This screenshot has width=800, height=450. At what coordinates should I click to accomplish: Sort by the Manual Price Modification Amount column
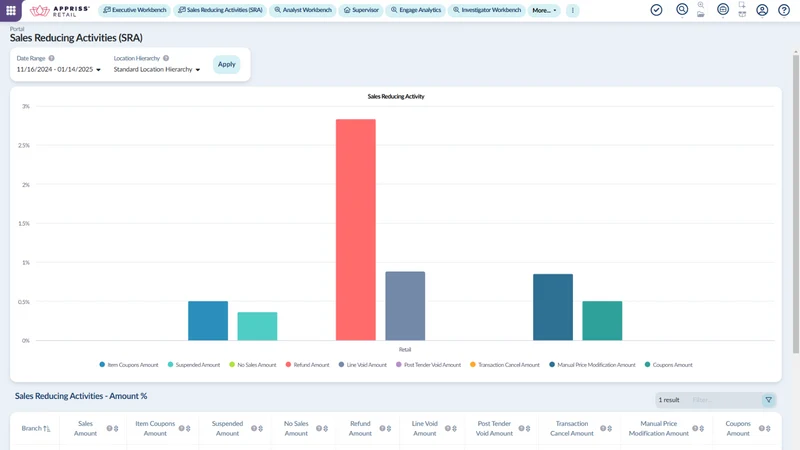point(702,429)
